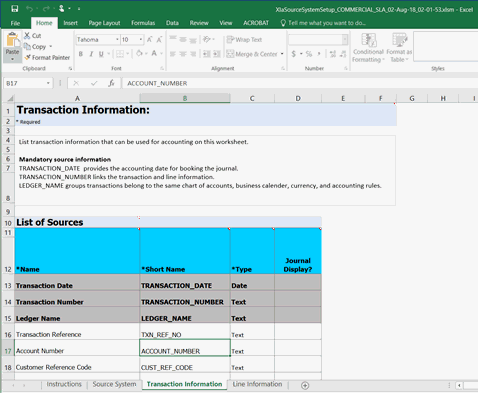Click the Middle Align icon
This screenshot has height=393, width=478.
(x=183, y=39)
